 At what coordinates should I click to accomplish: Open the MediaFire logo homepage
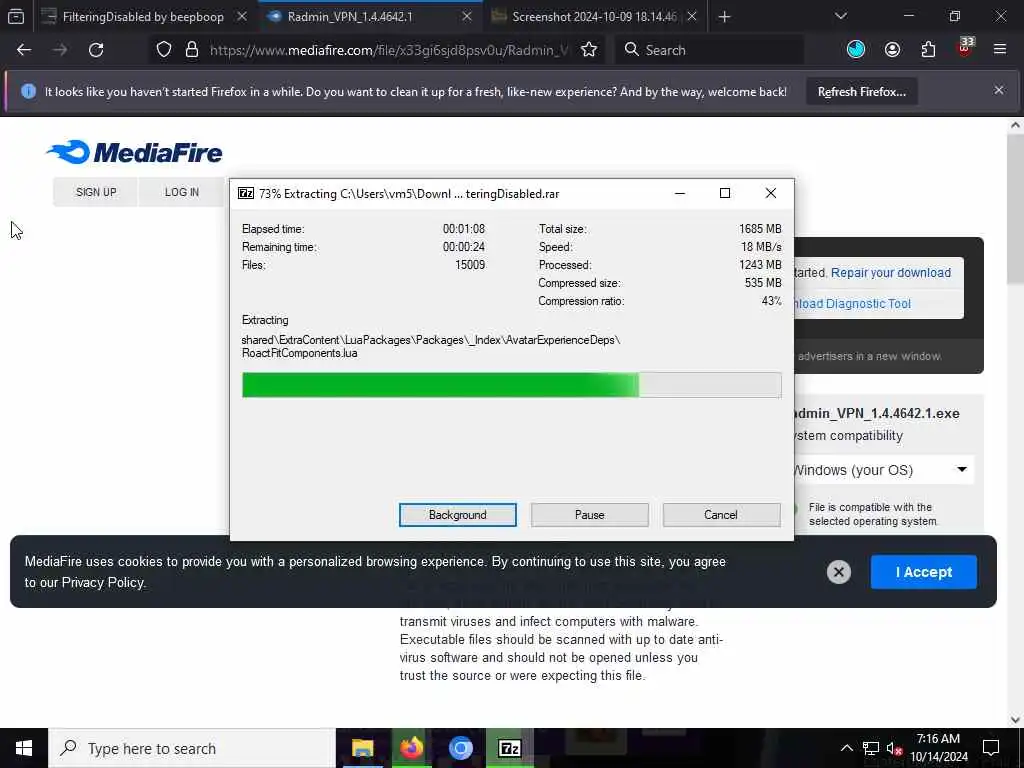pyautogui.click(x=134, y=152)
